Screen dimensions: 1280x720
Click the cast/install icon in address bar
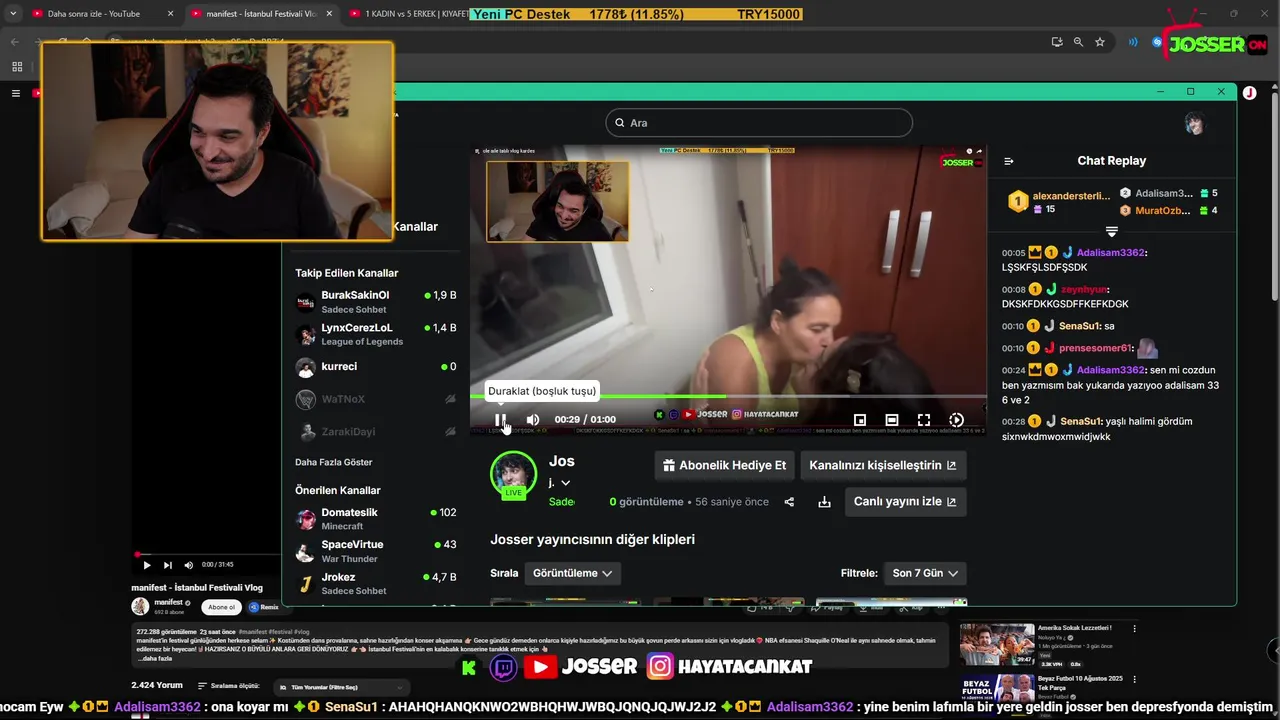(x=1057, y=42)
